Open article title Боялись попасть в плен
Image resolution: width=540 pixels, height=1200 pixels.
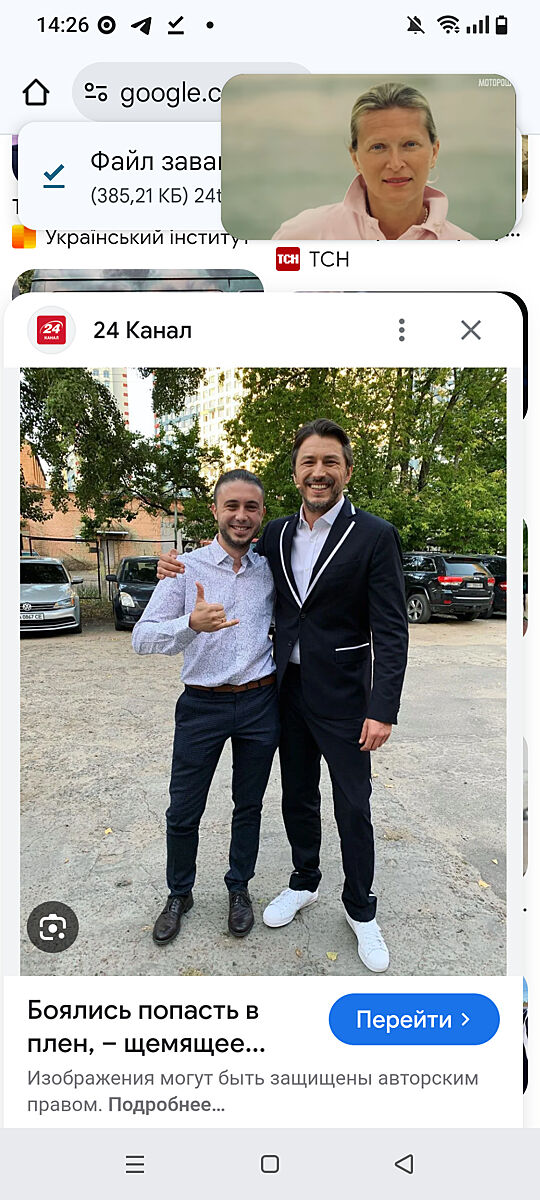click(x=147, y=1026)
